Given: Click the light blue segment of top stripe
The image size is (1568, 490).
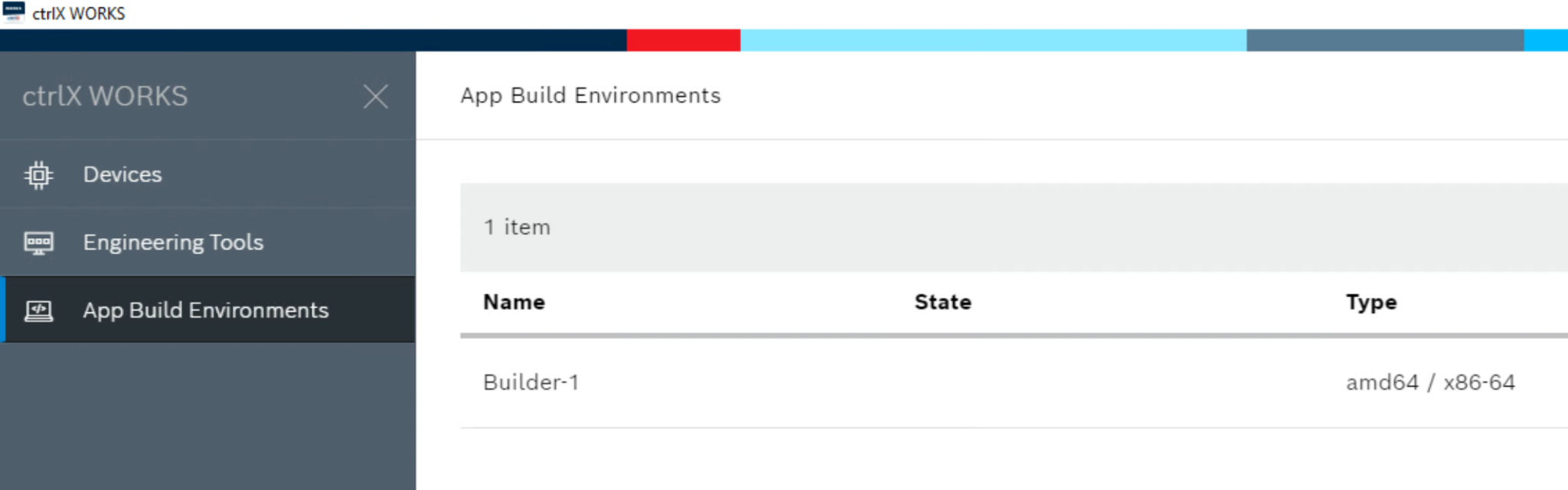Looking at the screenshot, I should point(992,40).
